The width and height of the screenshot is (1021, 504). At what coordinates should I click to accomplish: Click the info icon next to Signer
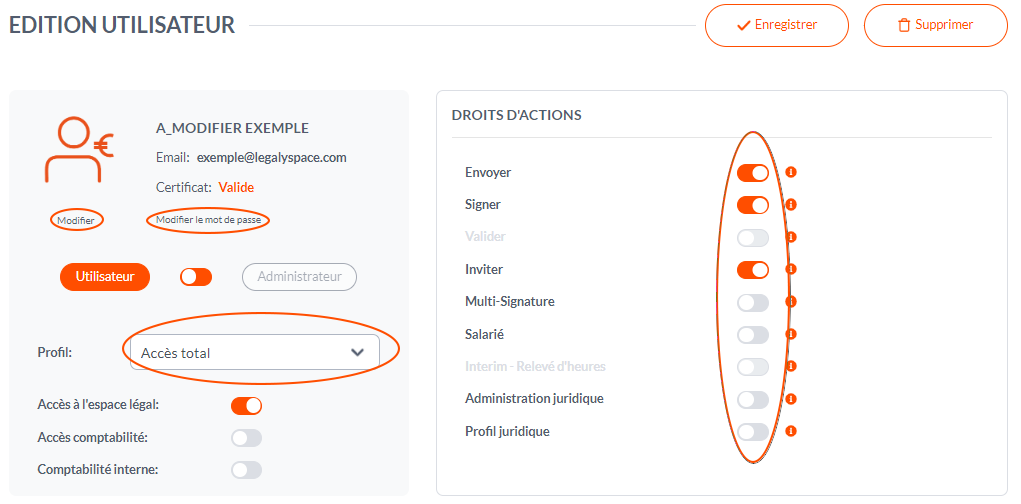click(x=791, y=204)
